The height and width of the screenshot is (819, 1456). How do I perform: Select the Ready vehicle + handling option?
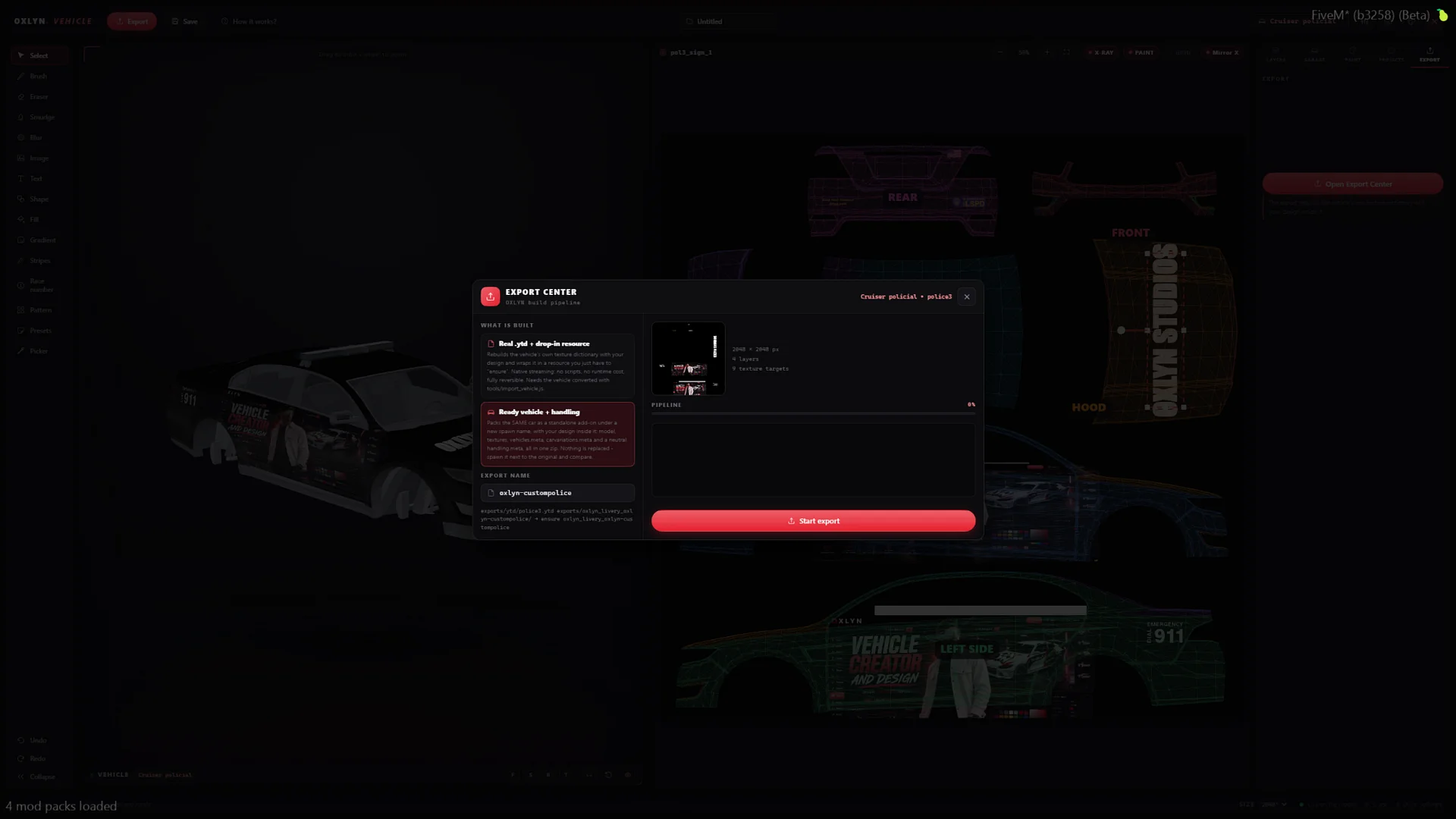pyautogui.click(x=557, y=434)
